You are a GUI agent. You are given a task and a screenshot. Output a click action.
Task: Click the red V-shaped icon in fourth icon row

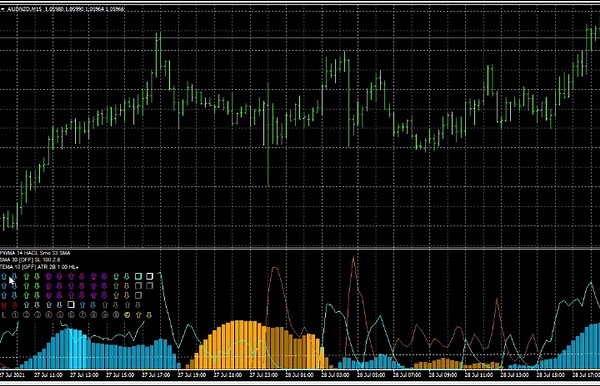coord(4,305)
